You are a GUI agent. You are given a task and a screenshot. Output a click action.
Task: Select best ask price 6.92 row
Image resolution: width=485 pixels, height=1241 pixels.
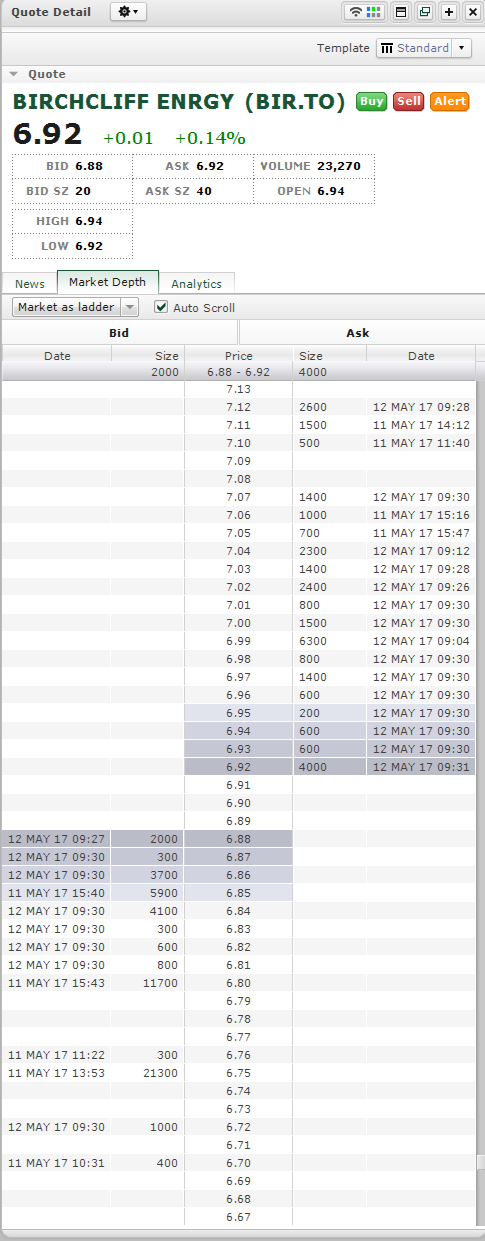(239, 767)
